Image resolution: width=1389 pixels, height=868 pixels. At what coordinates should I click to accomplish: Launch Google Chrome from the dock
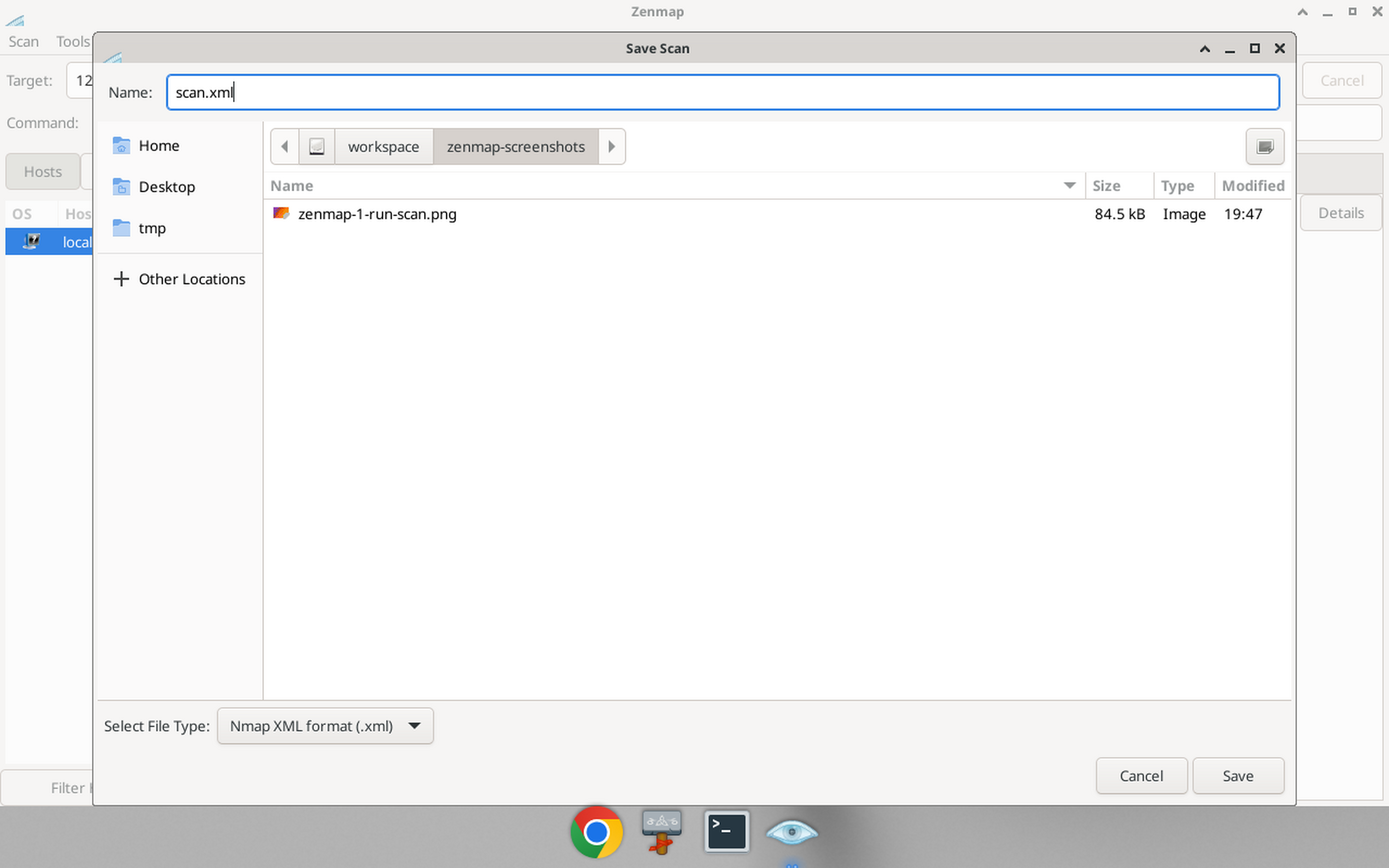597,832
